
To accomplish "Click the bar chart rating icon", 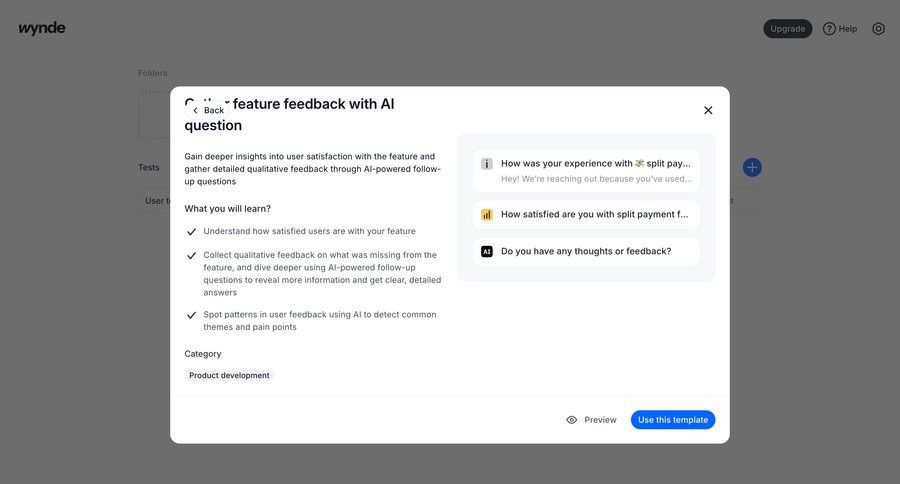I will tap(487, 214).
